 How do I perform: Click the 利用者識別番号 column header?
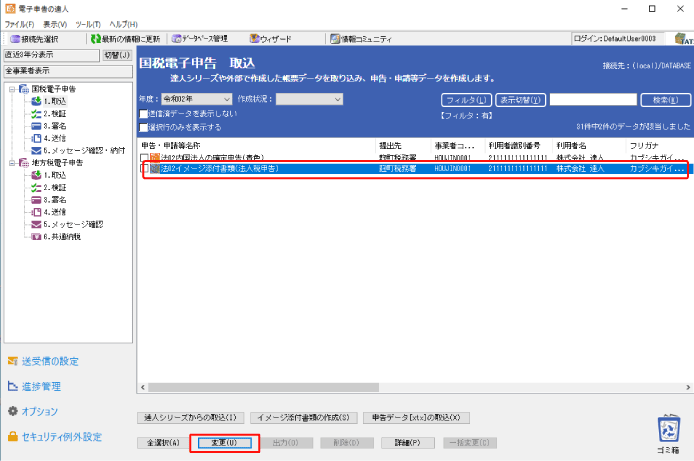point(519,146)
